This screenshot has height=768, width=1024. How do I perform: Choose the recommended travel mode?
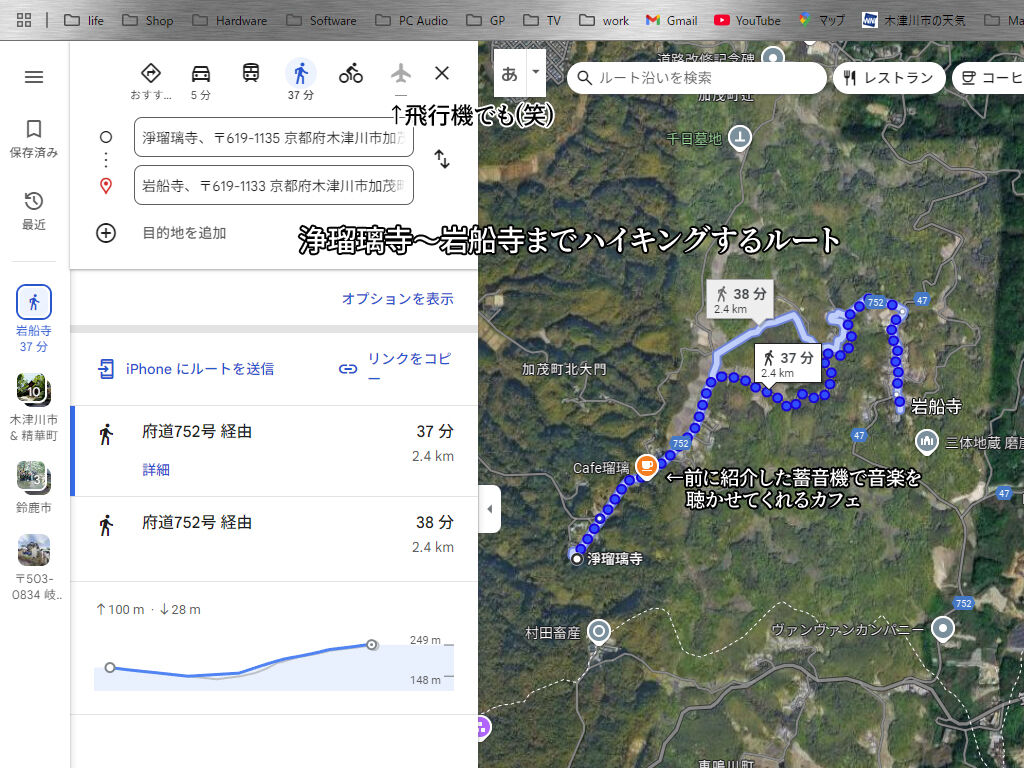coord(151,73)
